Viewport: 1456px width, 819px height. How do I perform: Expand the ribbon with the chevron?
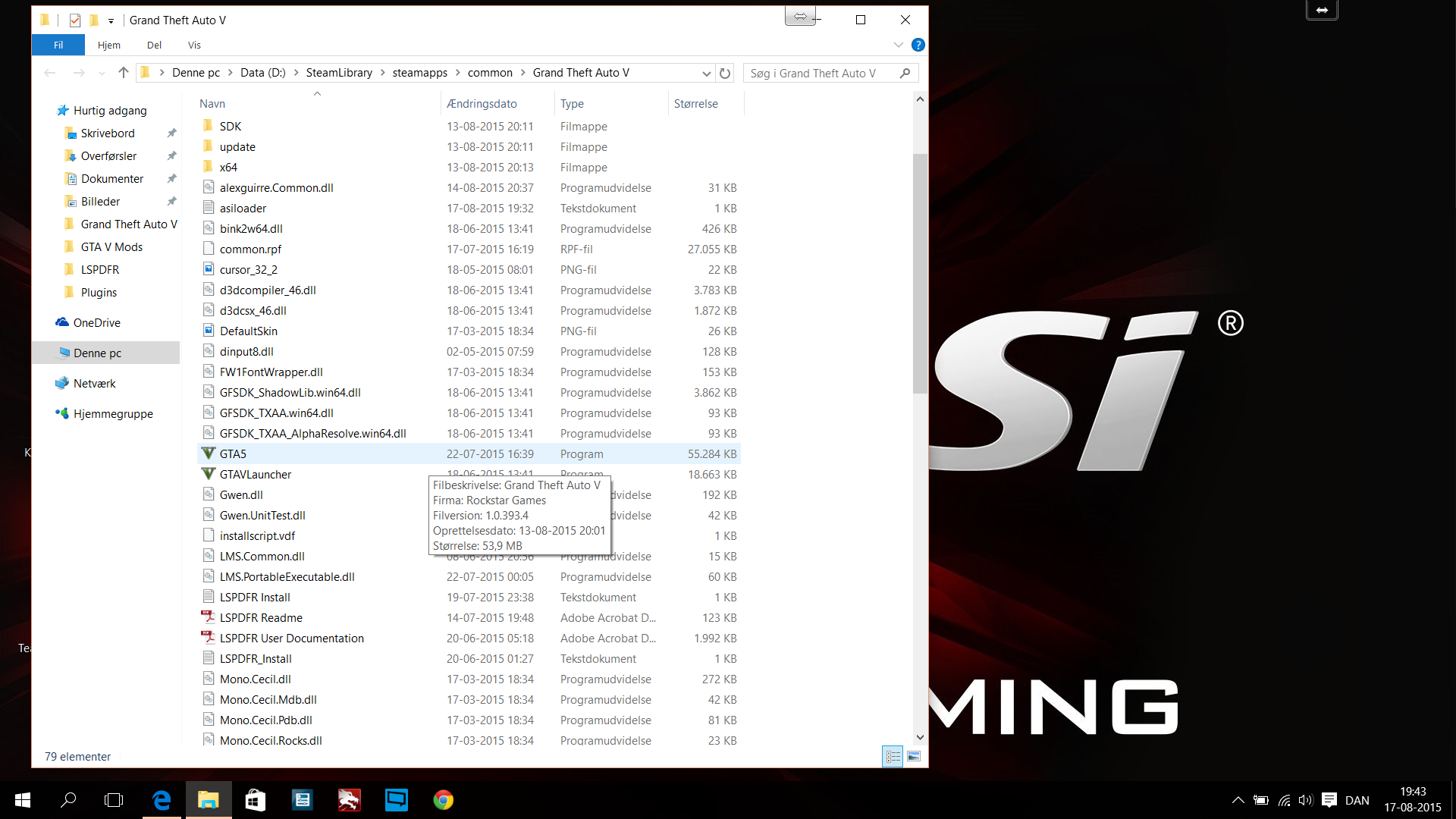tap(899, 45)
